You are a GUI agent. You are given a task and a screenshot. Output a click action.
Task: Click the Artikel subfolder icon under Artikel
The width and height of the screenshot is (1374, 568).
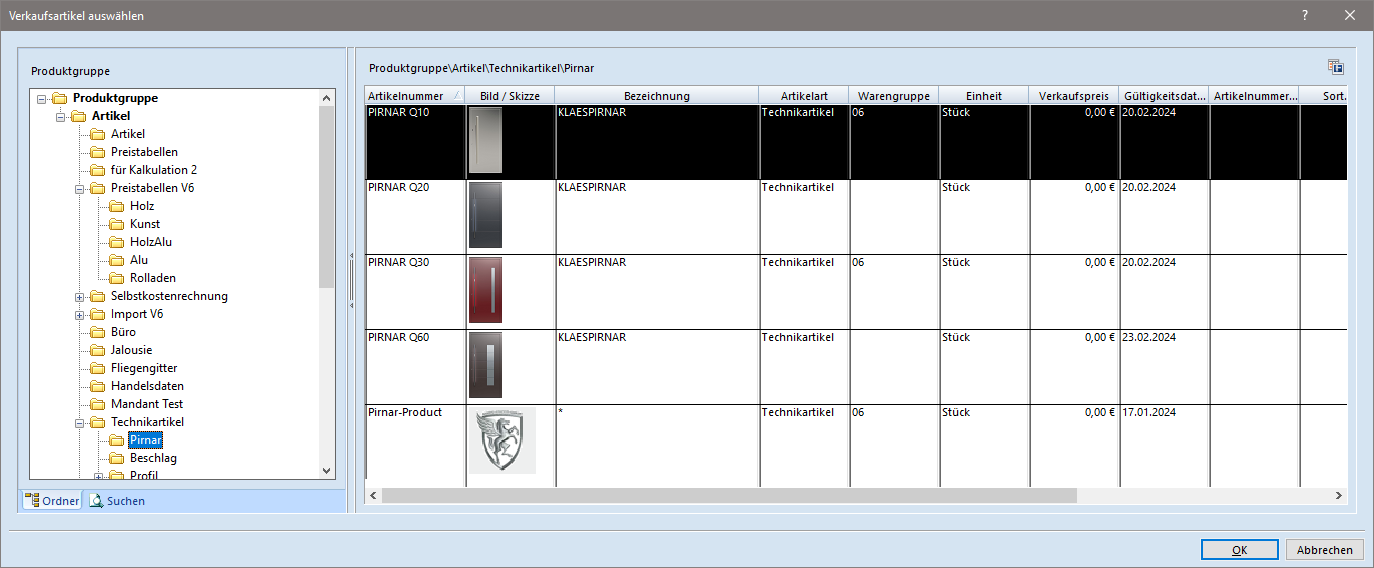click(97, 134)
